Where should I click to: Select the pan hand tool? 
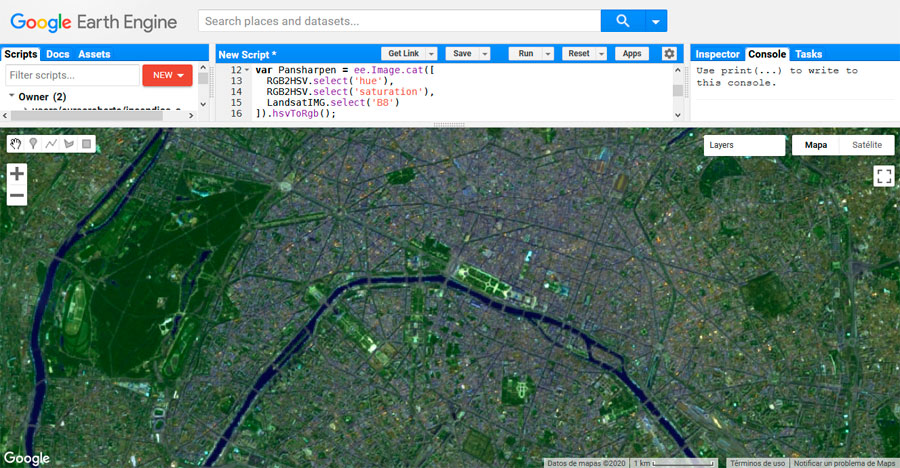[15, 144]
